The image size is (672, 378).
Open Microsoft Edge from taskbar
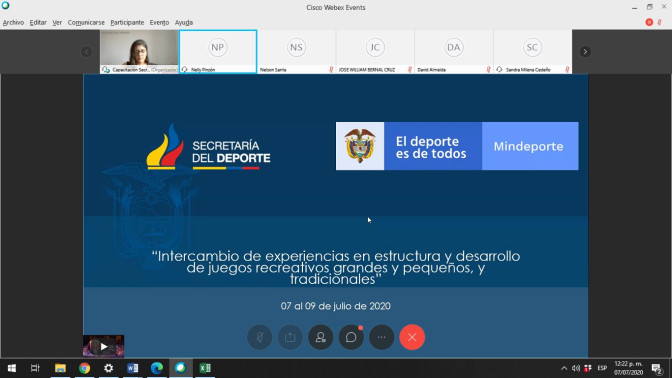157,368
